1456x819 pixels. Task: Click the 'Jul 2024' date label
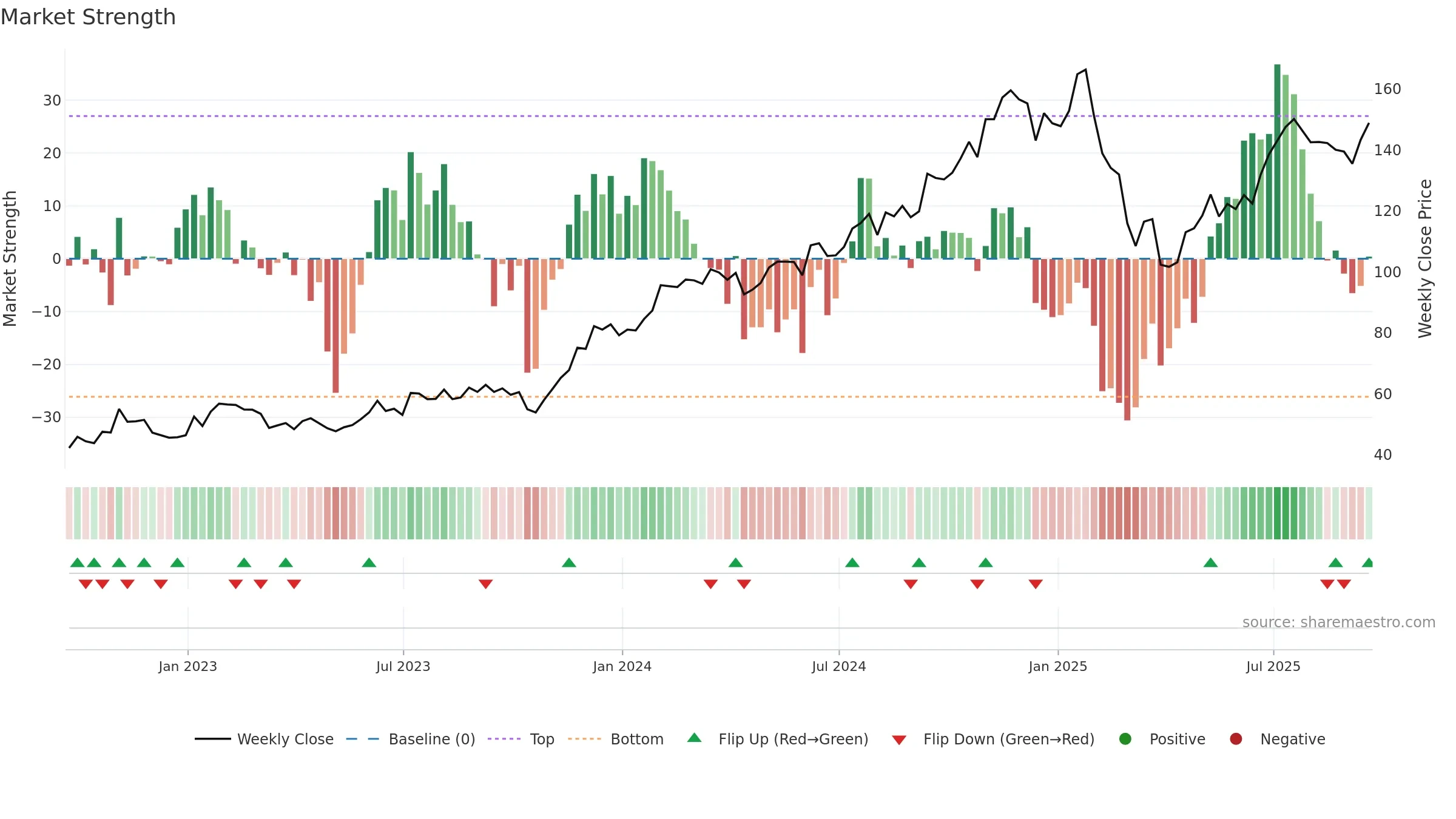click(839, 667)
